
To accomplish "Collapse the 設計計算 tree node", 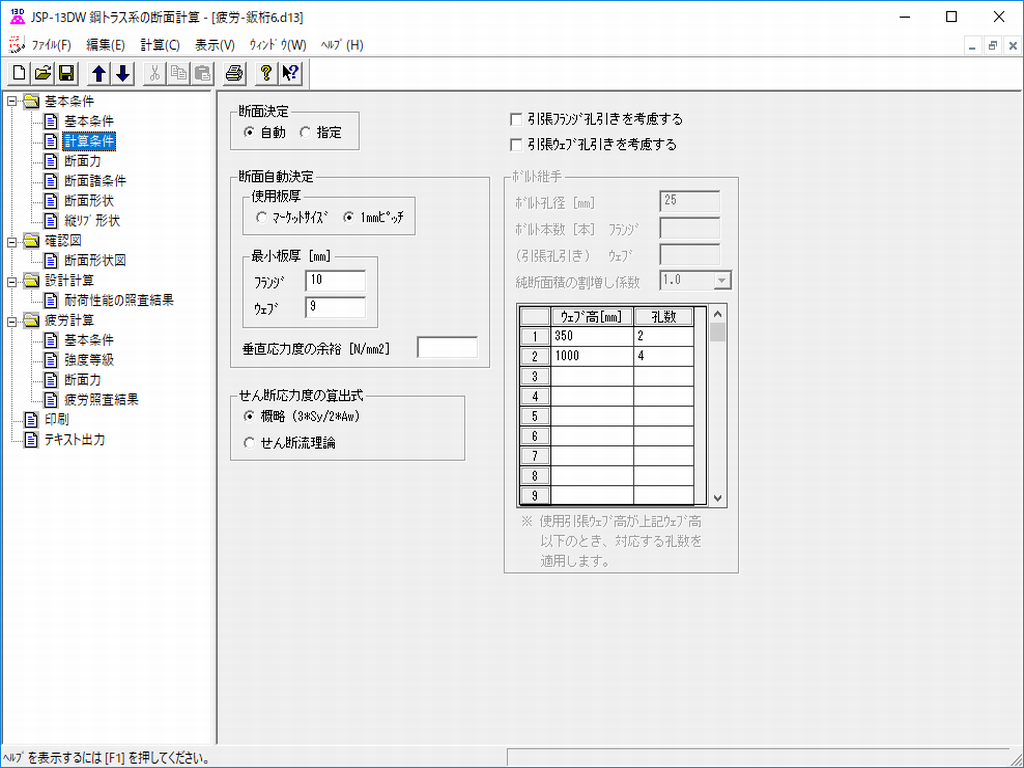I will point(12,280).
